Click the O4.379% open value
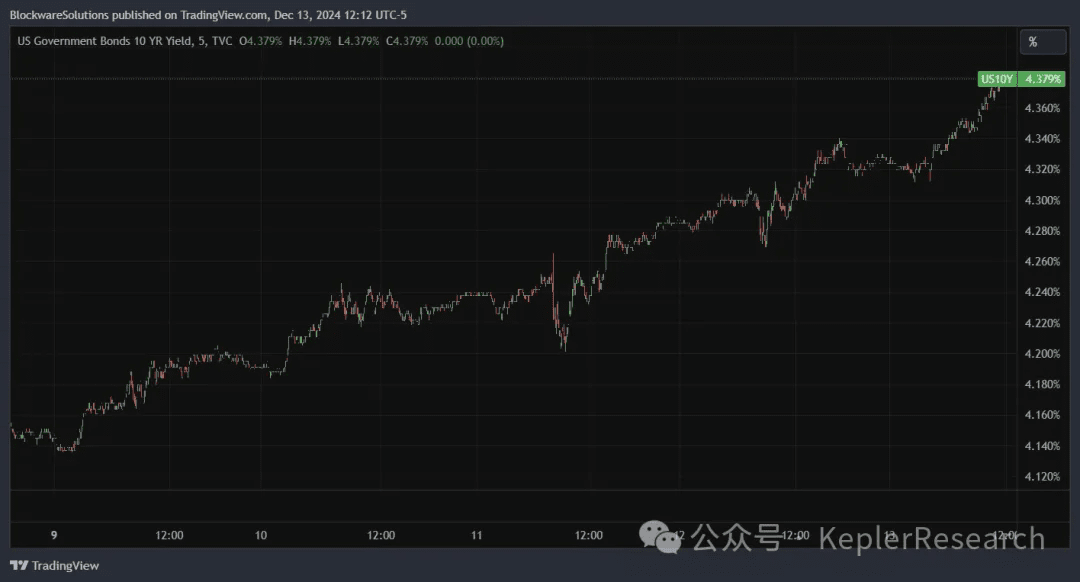Image resolution: width=1080 pixels, height=582 pixels. tap(260, 41)
